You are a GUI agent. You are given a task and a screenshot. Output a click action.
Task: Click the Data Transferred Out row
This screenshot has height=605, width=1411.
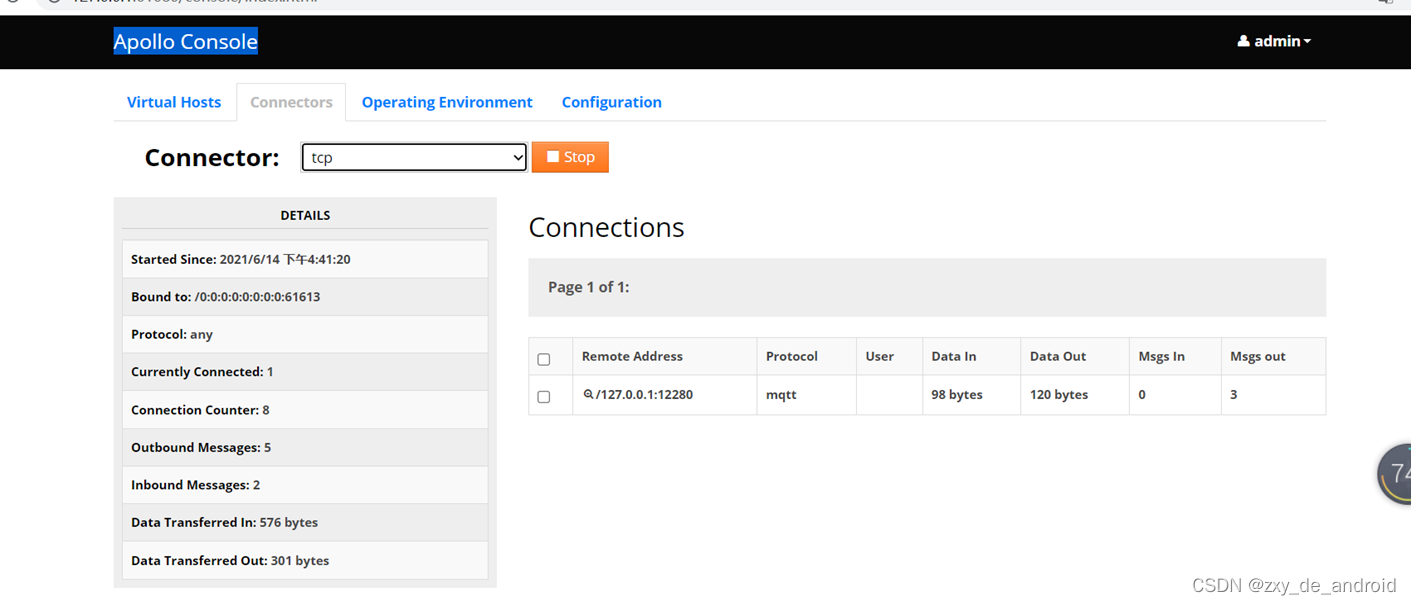point(305,560)
